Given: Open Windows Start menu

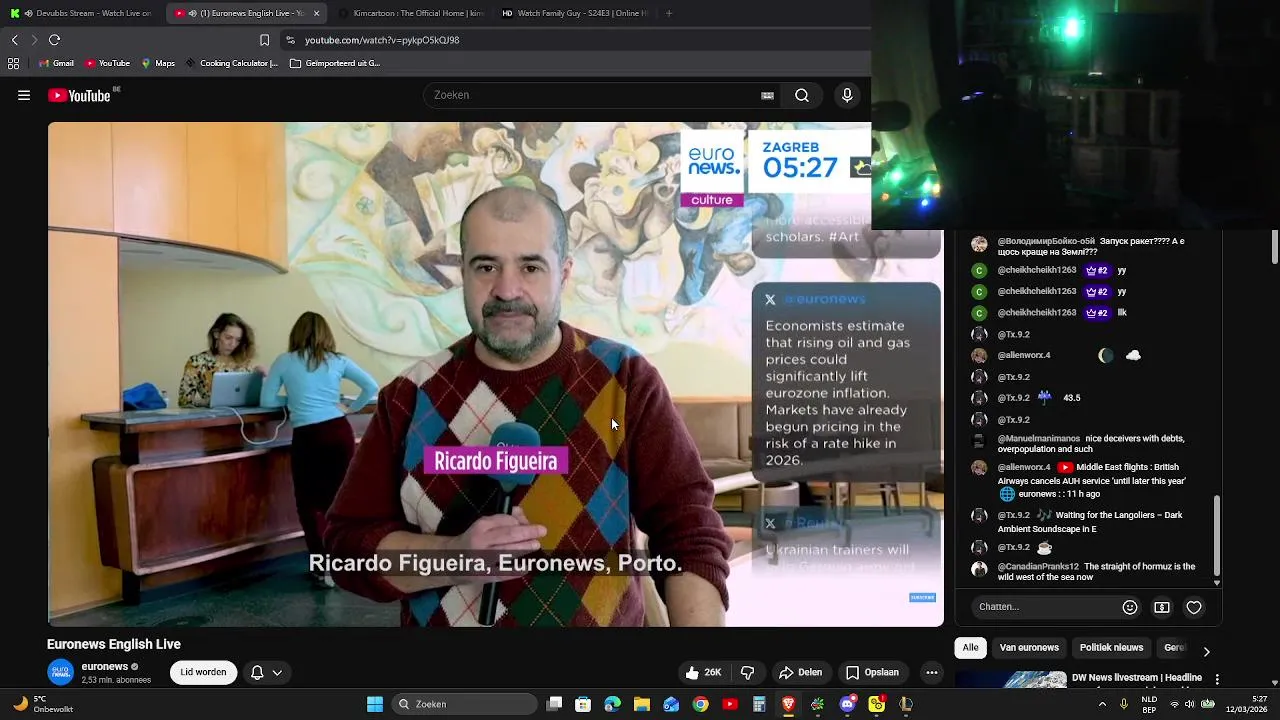Looking at the screenshot, I should coord(375,704).
